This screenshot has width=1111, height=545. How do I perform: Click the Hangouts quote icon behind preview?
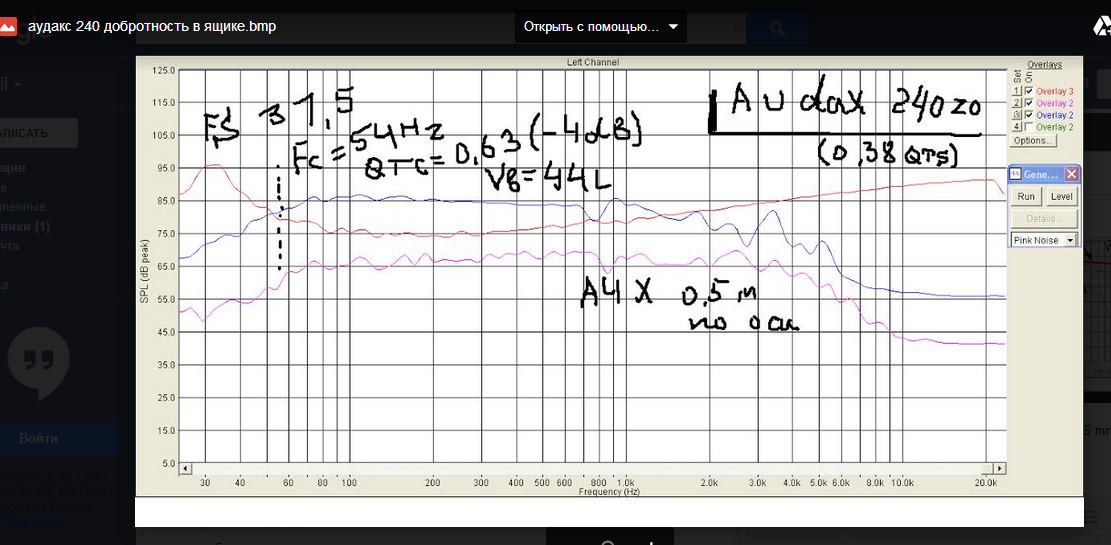coord(38,363)
